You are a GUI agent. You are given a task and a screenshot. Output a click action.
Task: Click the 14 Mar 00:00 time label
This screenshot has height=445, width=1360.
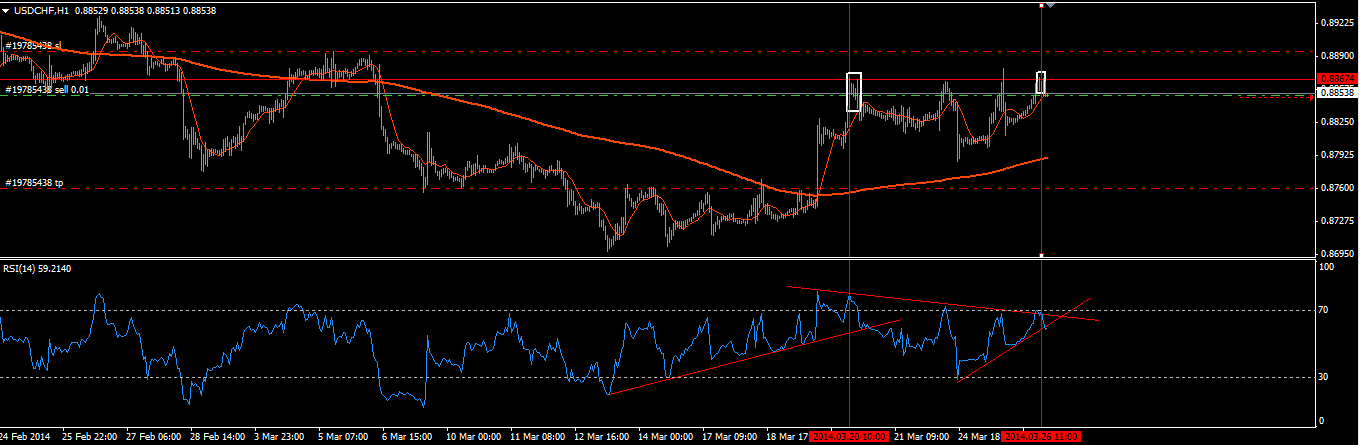[x=665, y=437]
